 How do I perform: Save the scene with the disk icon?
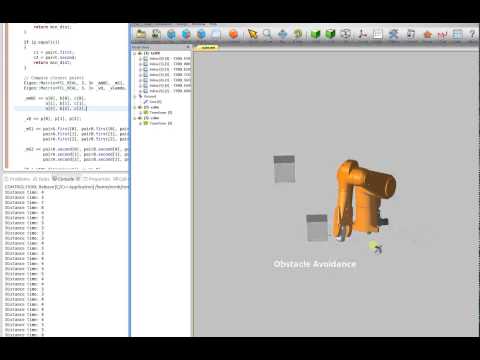156,34
